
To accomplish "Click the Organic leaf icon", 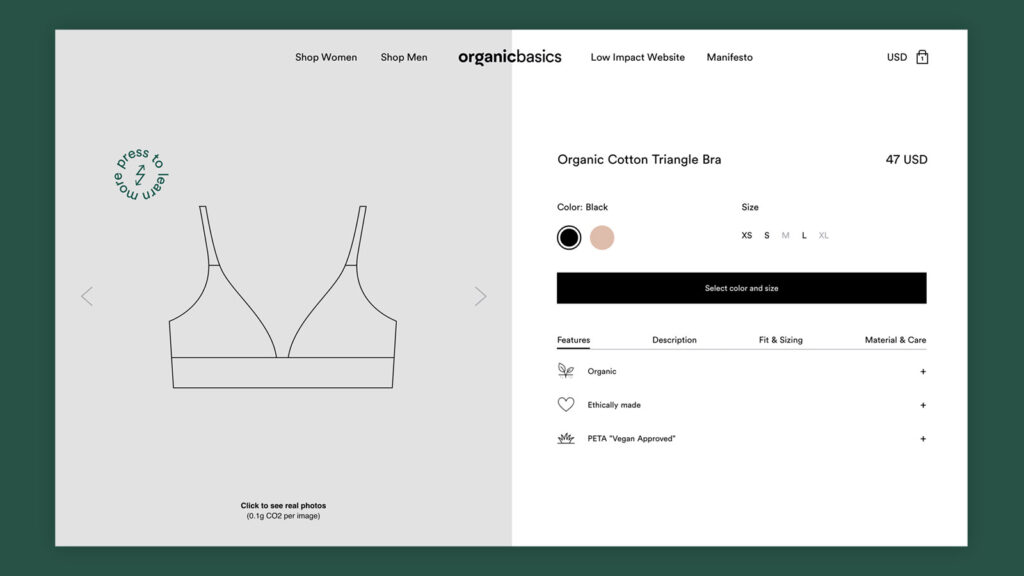I will tap(566, 371).
